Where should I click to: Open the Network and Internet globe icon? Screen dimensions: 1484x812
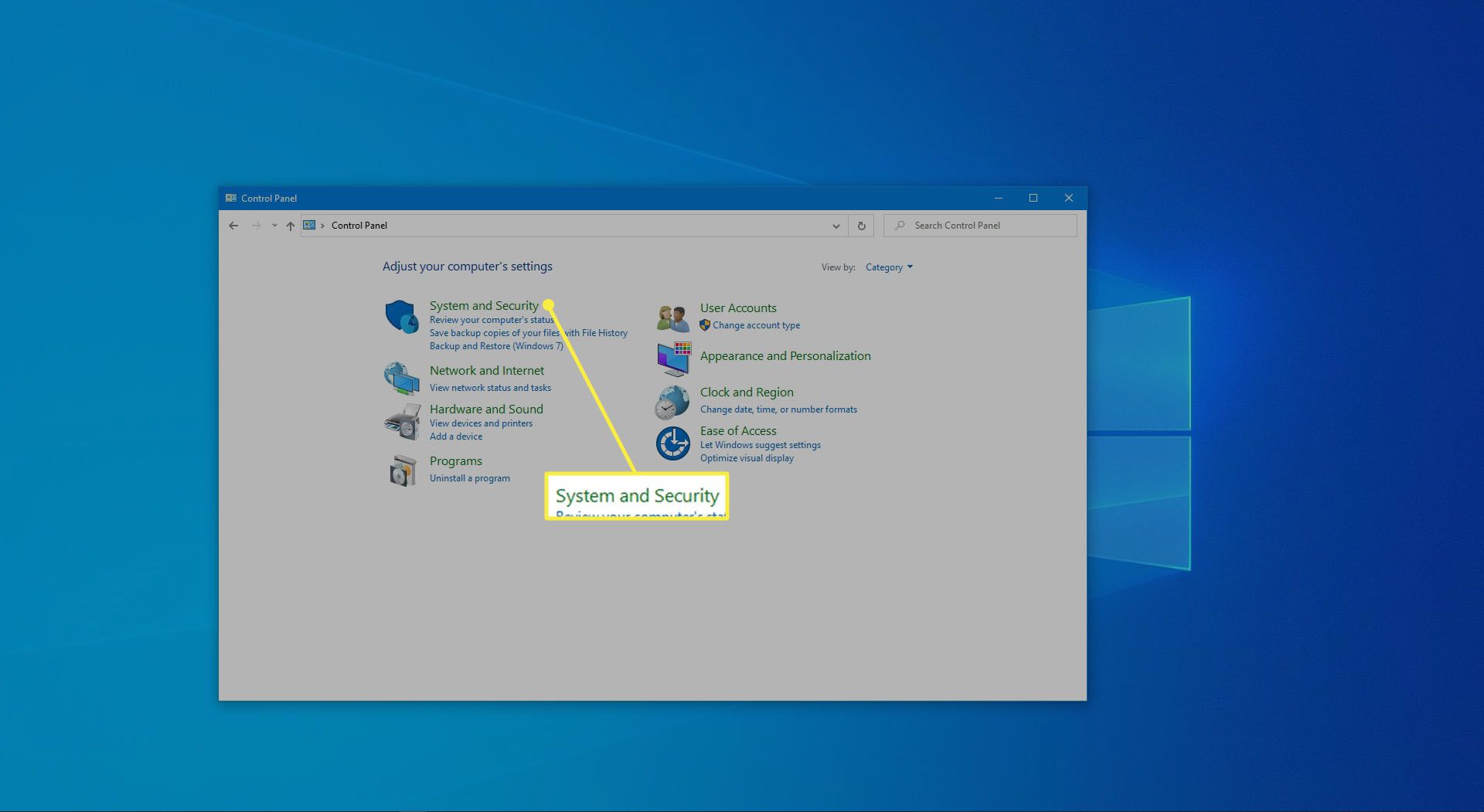402,379
